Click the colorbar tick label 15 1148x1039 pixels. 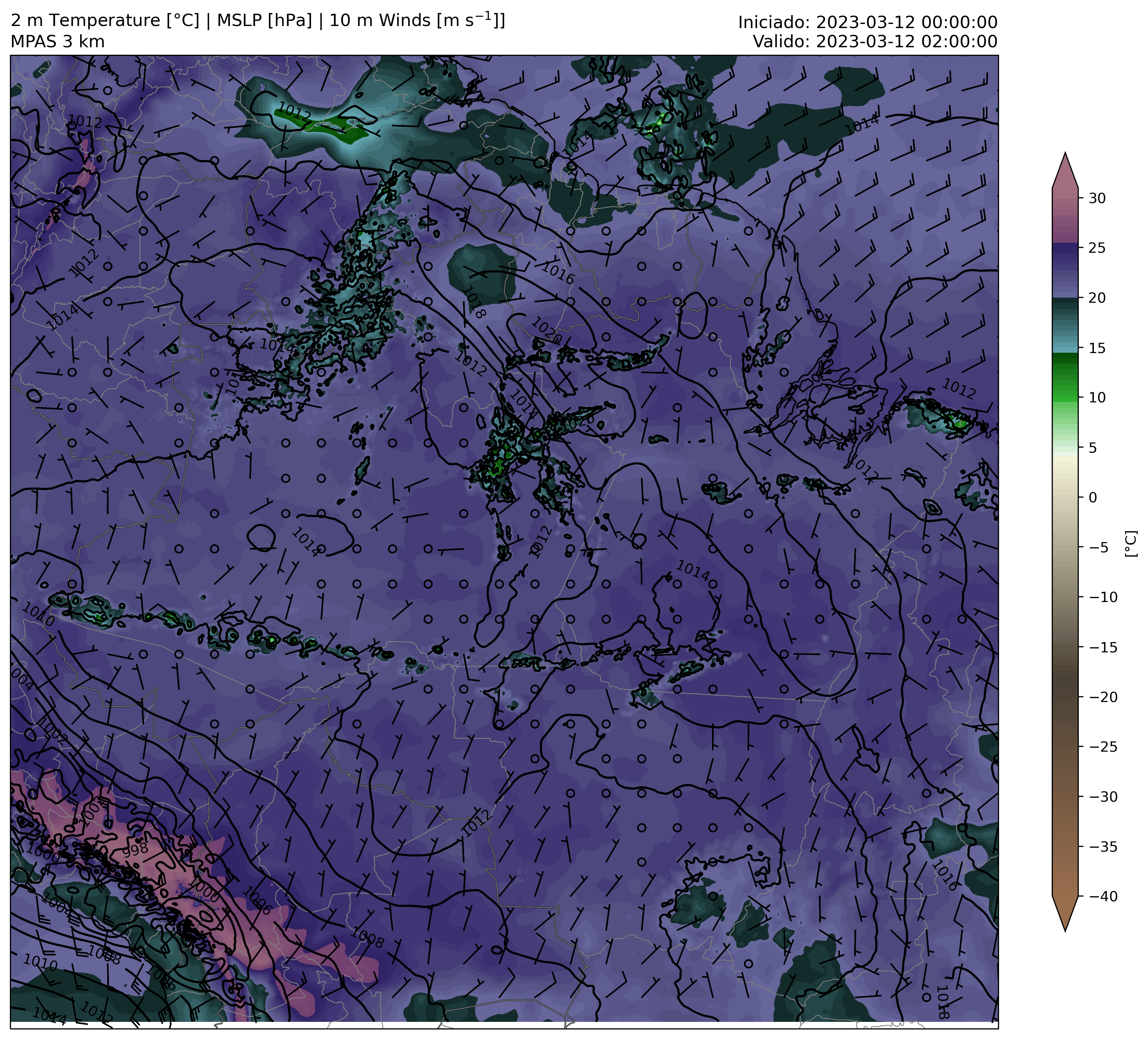pos(1097,348)
